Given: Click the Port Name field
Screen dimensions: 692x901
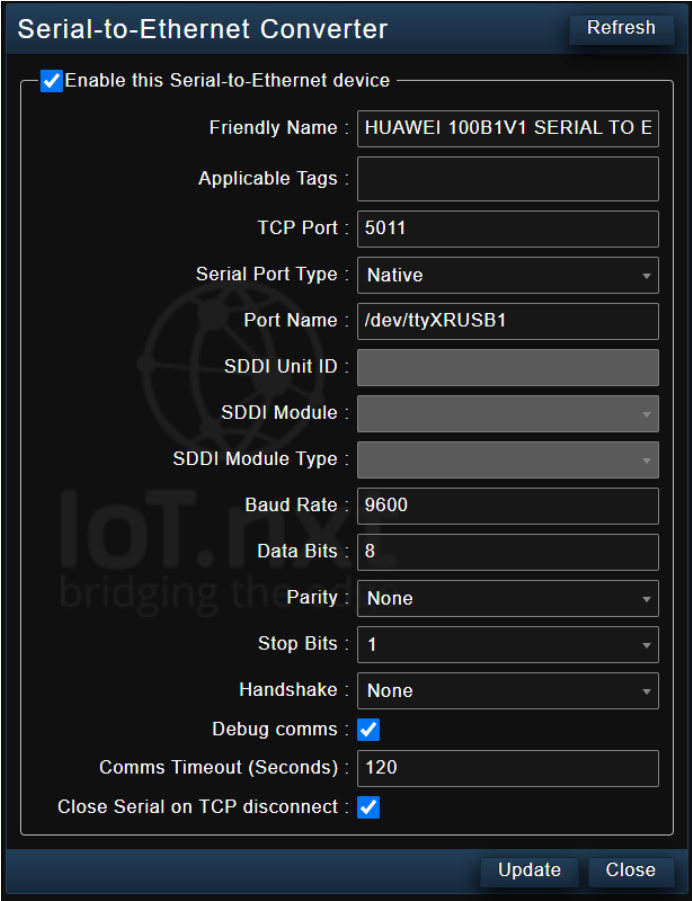Looking at the screenshot, I should [508, 321].
